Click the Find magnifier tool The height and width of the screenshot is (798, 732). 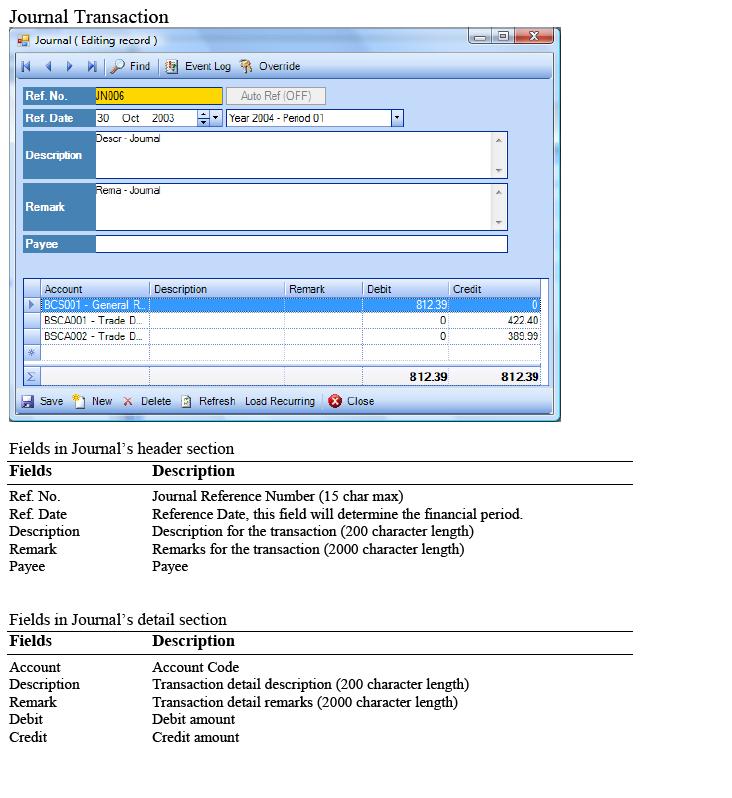pos(130,66)
